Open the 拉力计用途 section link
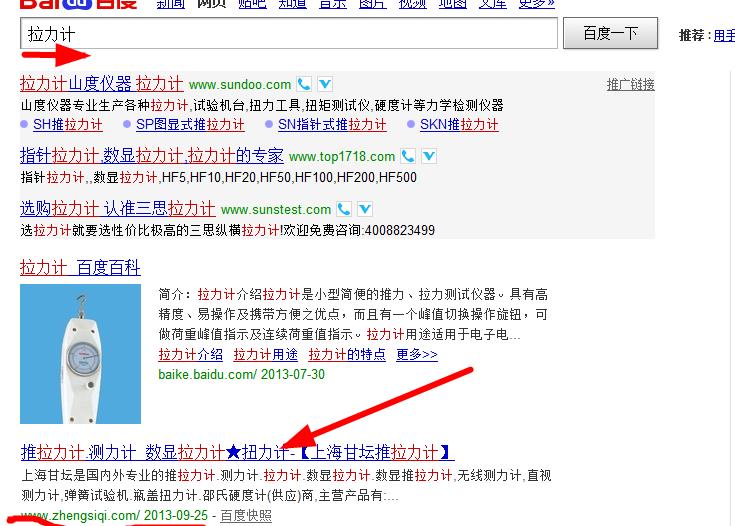Image resolution: width=735 pixels, height=526 pixels. click(266, 354)
